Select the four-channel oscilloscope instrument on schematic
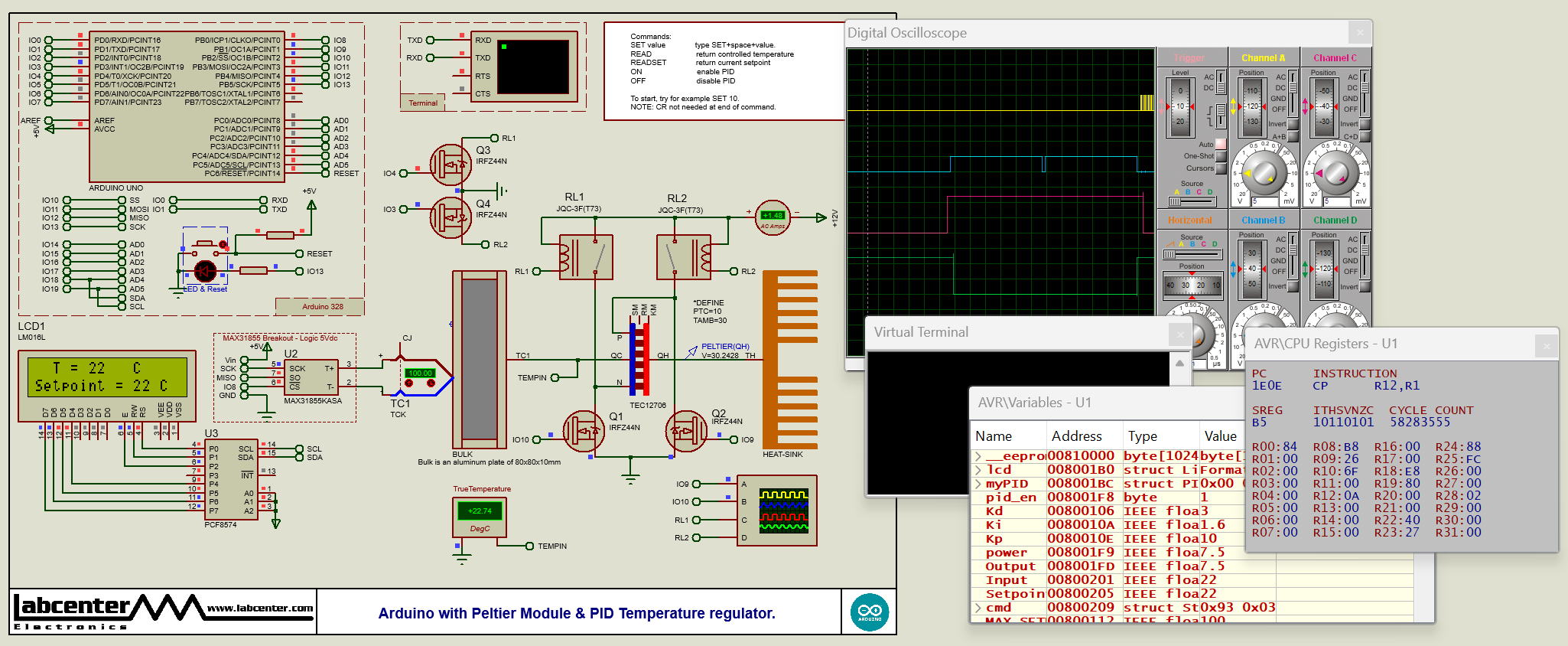 click(x=777, y=511)
